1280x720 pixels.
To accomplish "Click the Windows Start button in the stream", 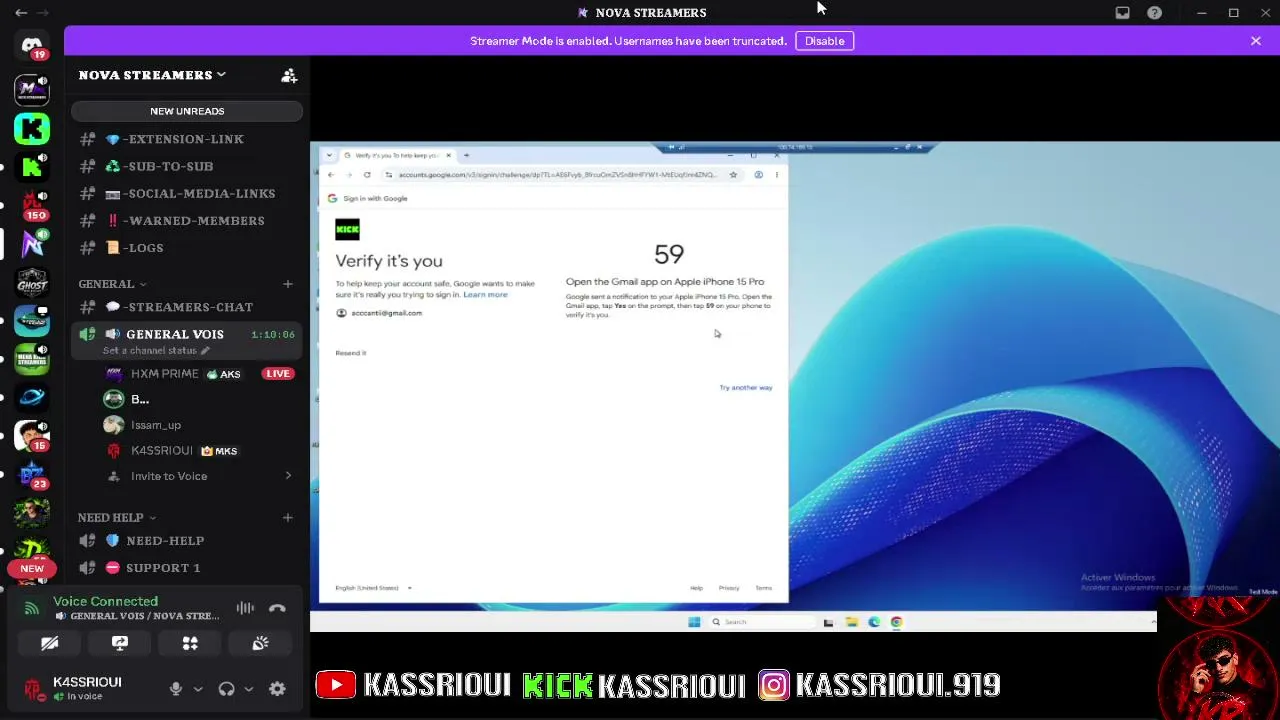I will (x=694, y=622).
